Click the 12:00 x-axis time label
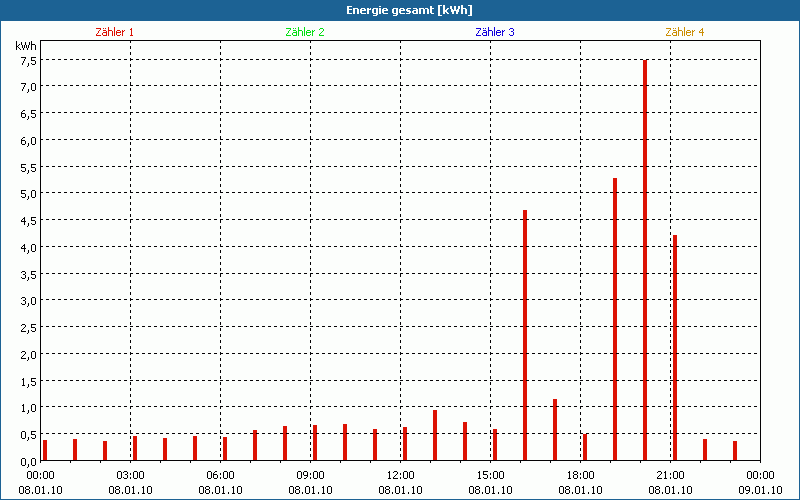 coord(401,476)
